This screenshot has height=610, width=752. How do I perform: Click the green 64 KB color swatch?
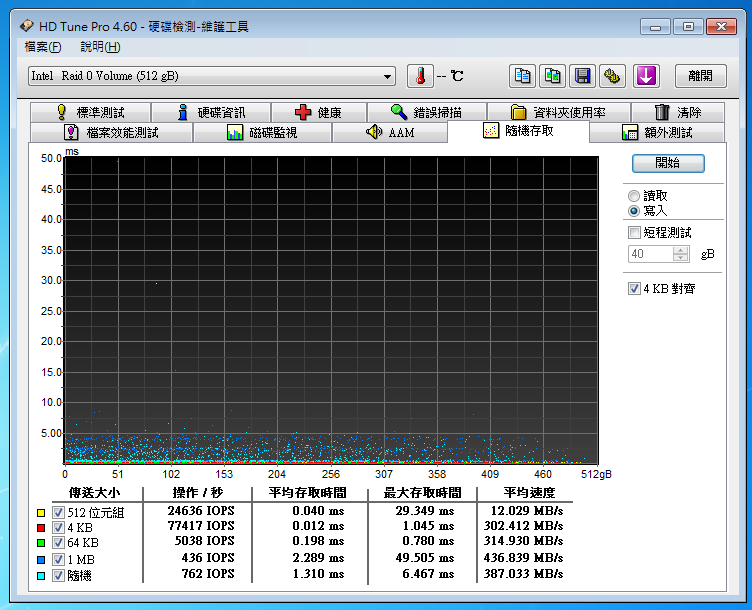[x=41, y=543]
